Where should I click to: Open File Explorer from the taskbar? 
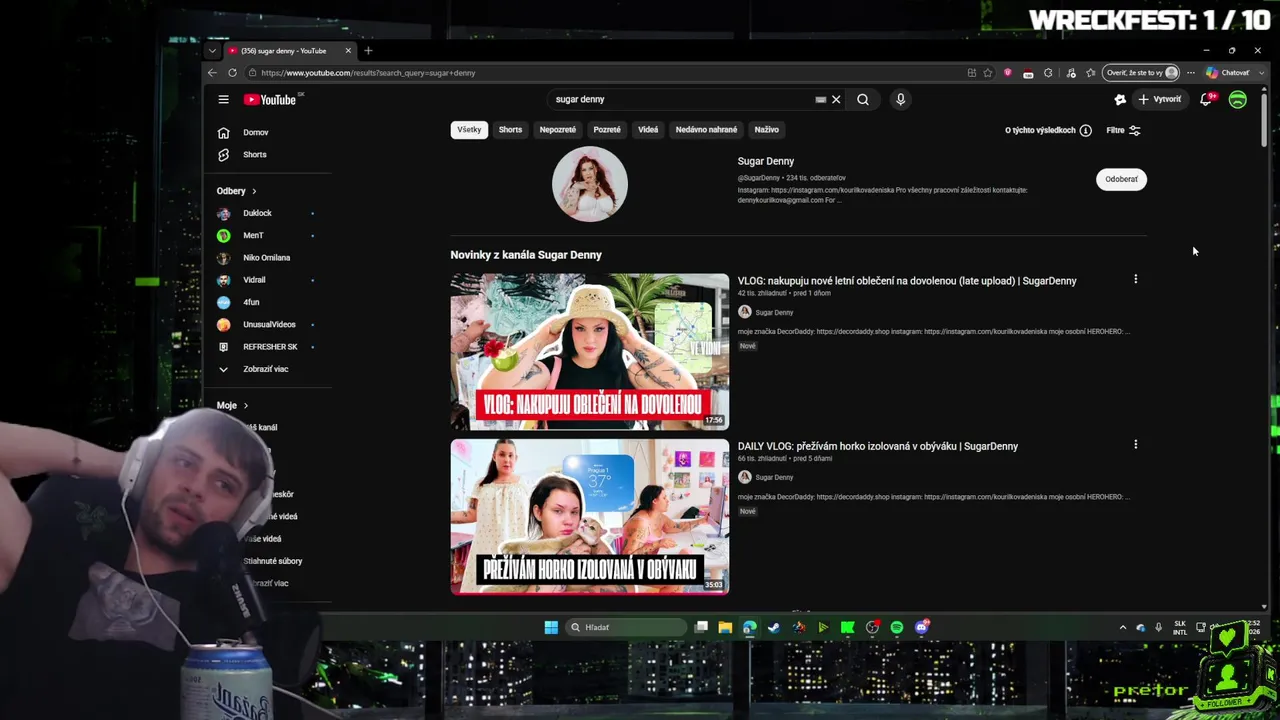tap(725, 627)
